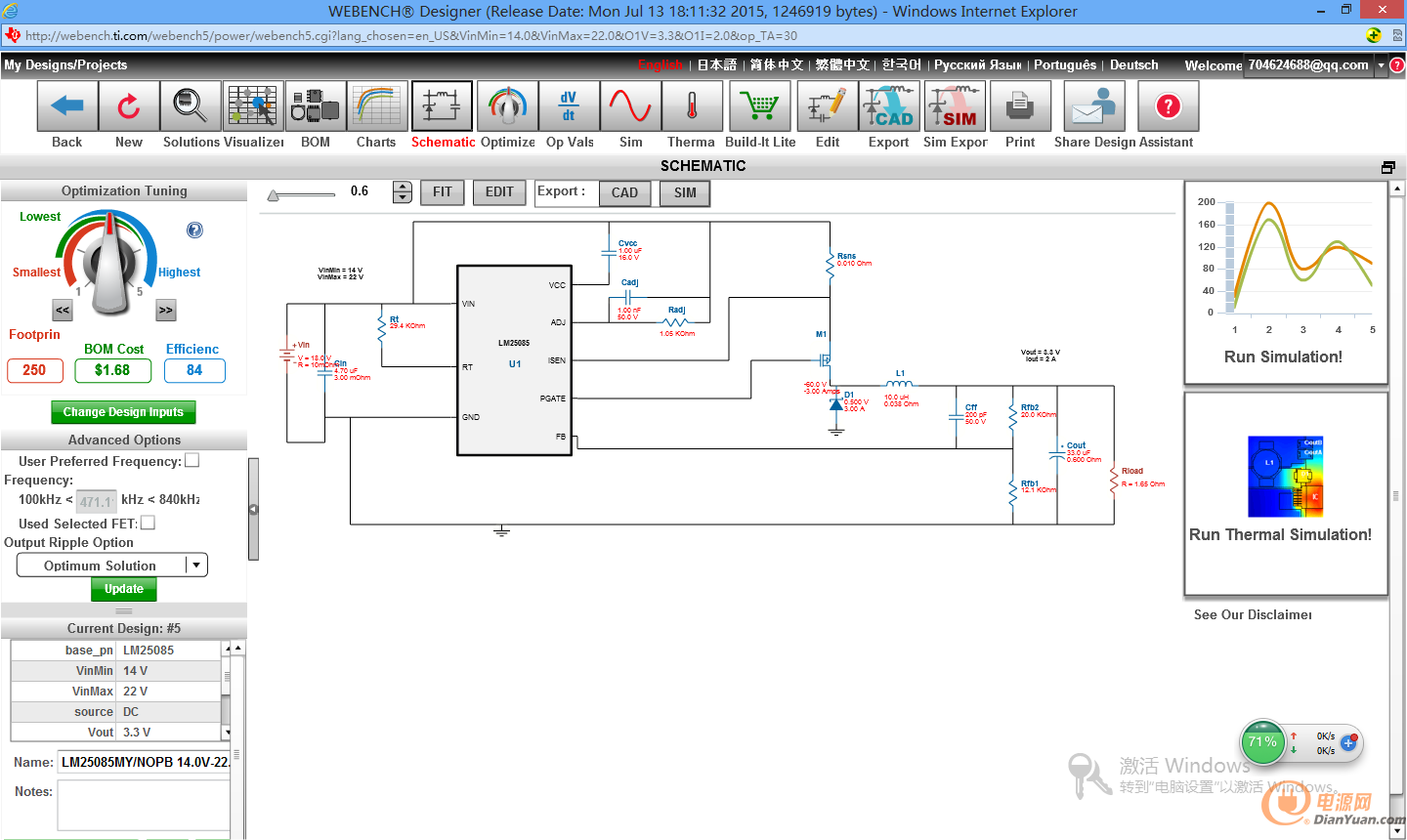1407x840 pixels.
Task: Click the Run Thermal Simulation thumbnail
Action: [x=1286, y=493]
